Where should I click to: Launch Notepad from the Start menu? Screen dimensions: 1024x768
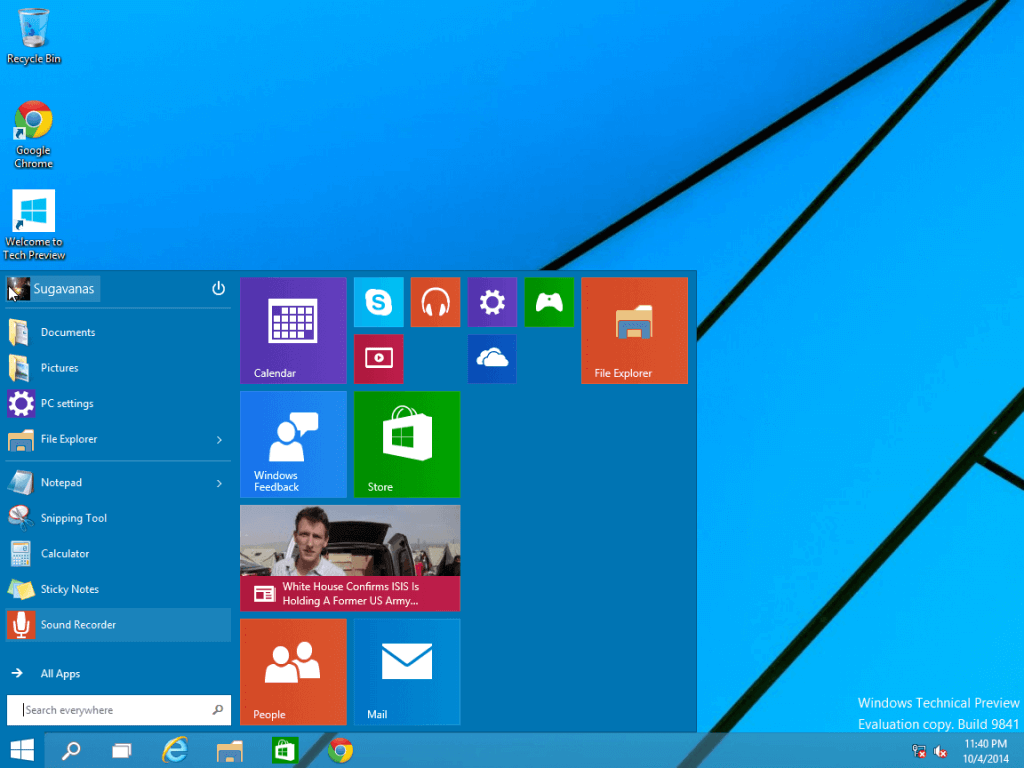(108, 483)
